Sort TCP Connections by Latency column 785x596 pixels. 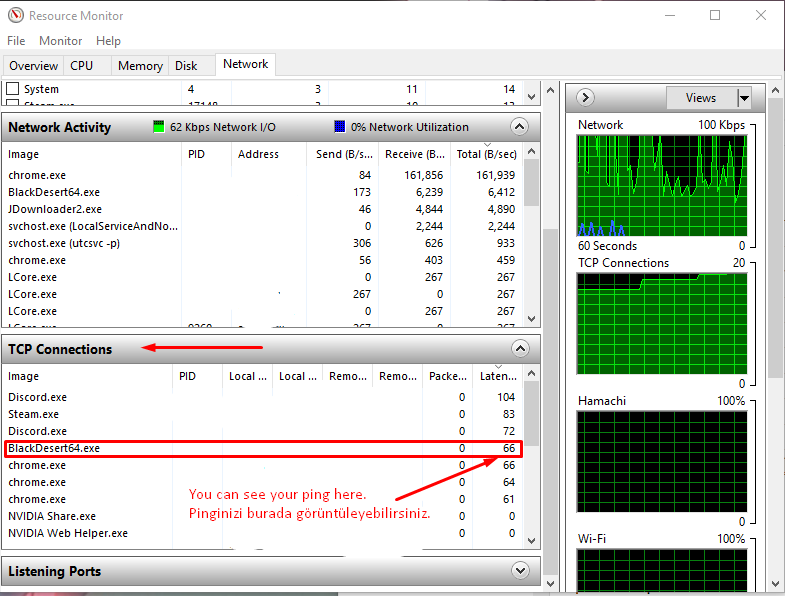coord(498,376)
